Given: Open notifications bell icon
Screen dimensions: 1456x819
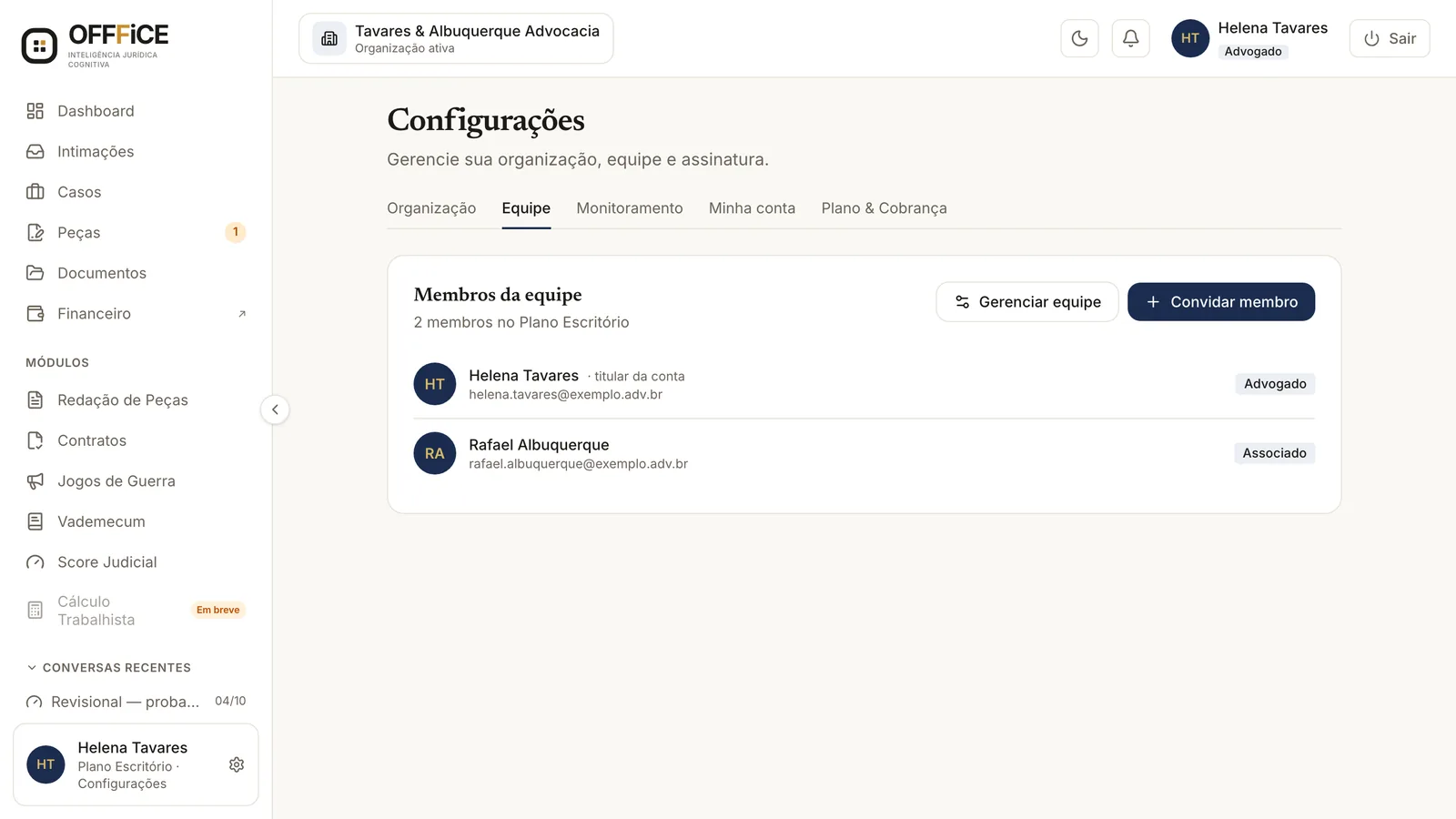Looking at the screenshot, I should coord(1130,38).
